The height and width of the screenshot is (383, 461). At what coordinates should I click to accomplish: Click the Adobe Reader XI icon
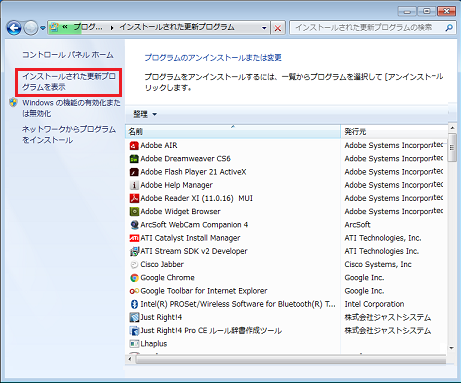tap(134, 198)
